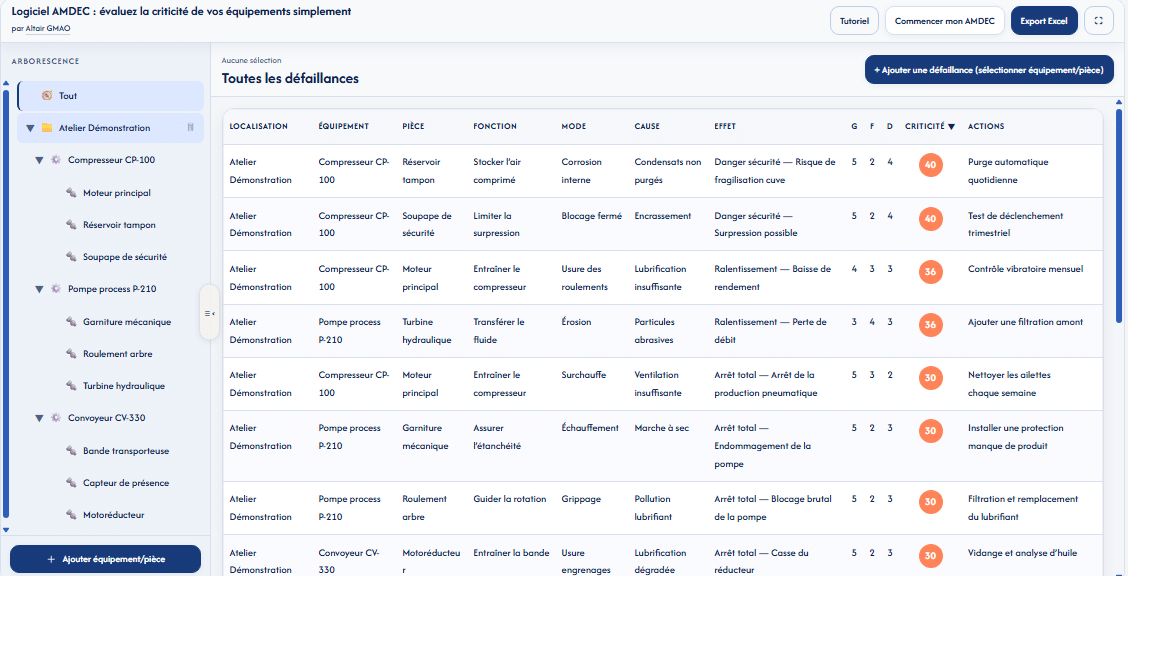Sort by the Criticité column header
Image resolution: width=1152 pixels, height=648 pixels.
929,127
